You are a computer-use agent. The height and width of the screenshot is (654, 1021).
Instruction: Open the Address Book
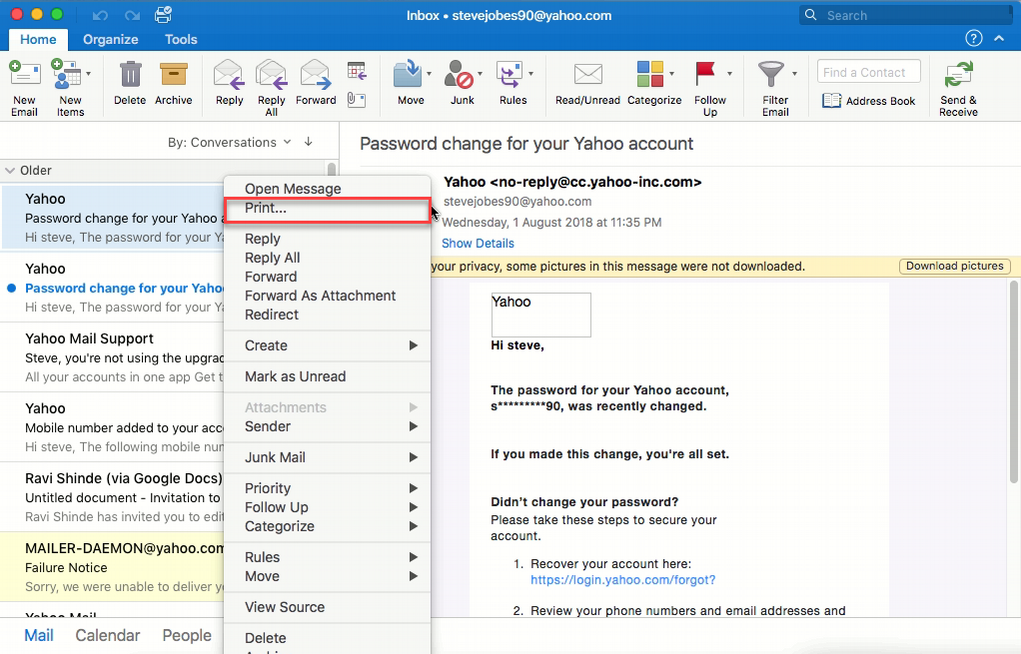pyautogui.click(x=868, y=101)
